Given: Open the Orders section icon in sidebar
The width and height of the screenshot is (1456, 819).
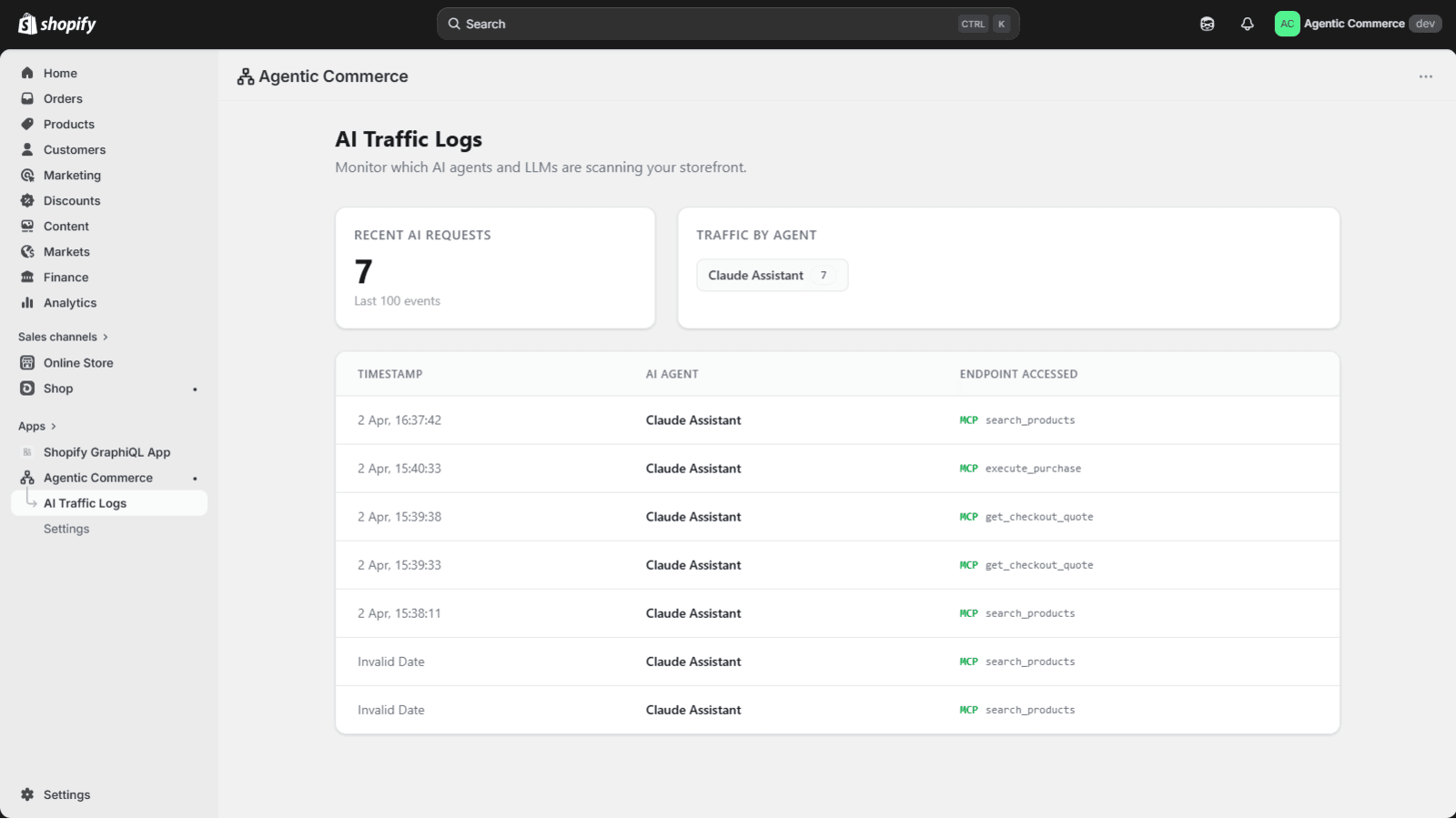Looking at the screenshot, I should coord(27,98).
